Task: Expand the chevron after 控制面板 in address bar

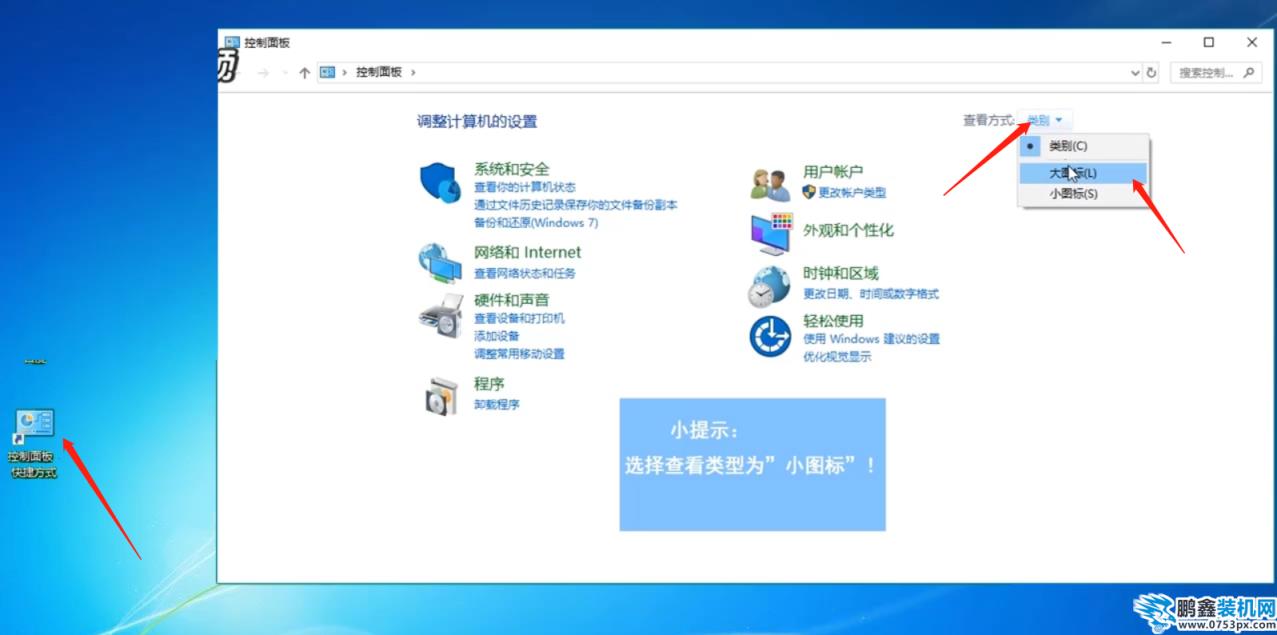Action: (x=412, y=72)
